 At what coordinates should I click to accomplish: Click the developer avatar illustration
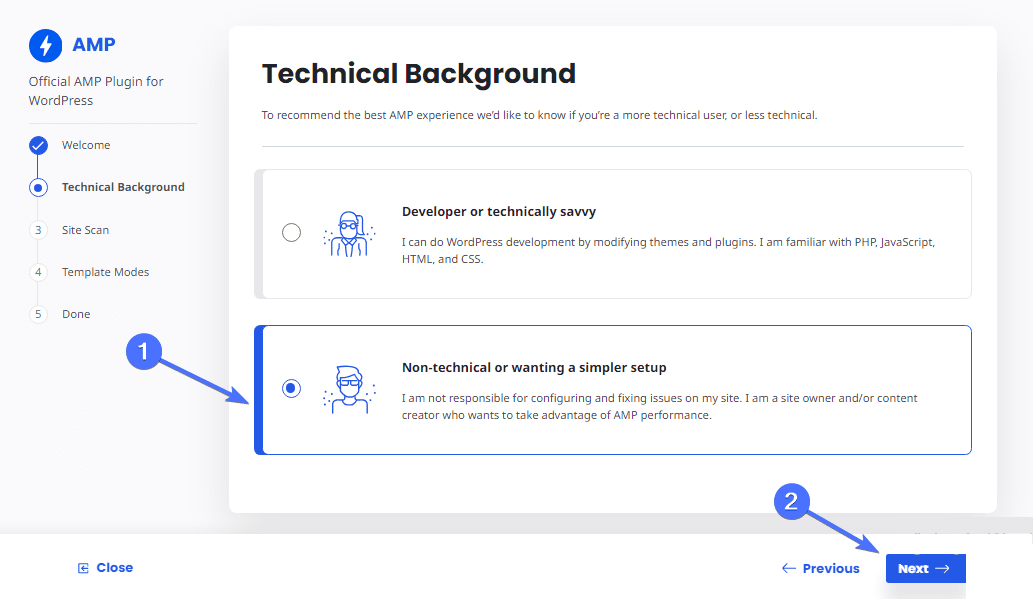point(349,234)
